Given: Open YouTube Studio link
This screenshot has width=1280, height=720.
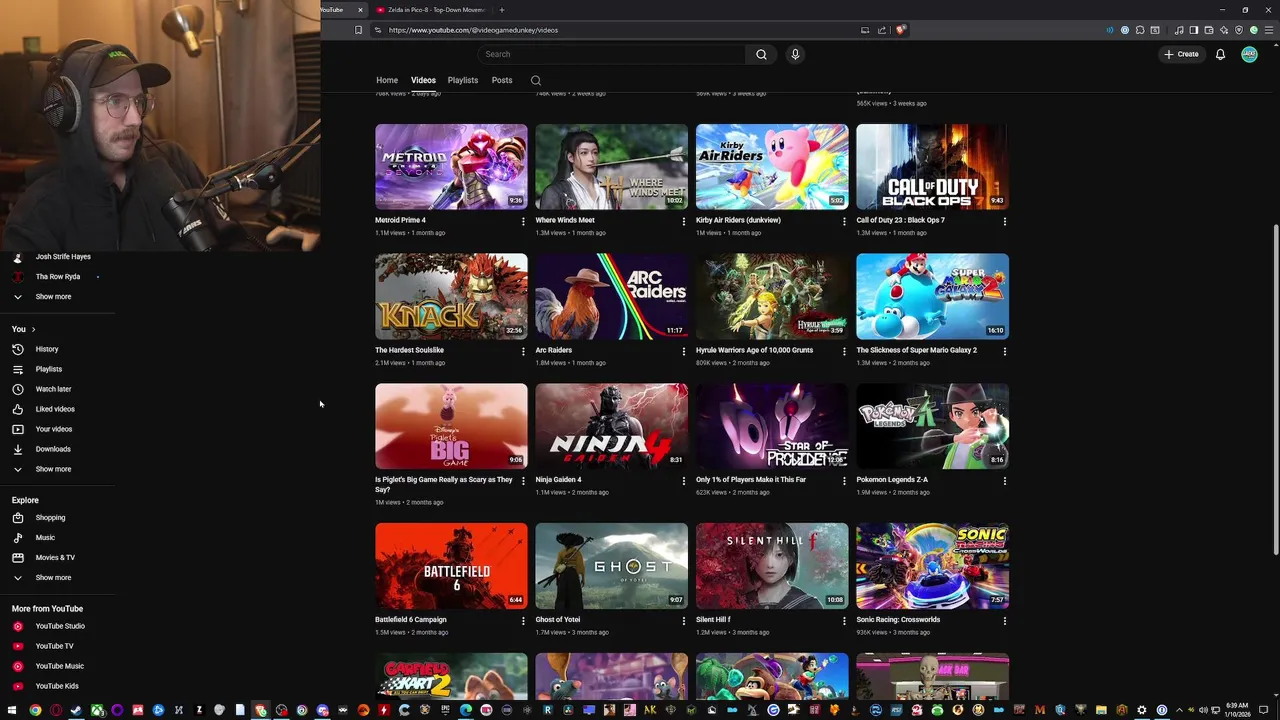Looking at the screenshot, I should coord(58,626).
